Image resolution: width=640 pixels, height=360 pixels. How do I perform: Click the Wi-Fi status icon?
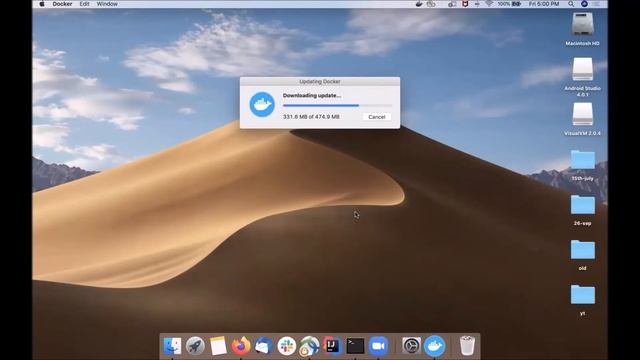coord(489,4)
